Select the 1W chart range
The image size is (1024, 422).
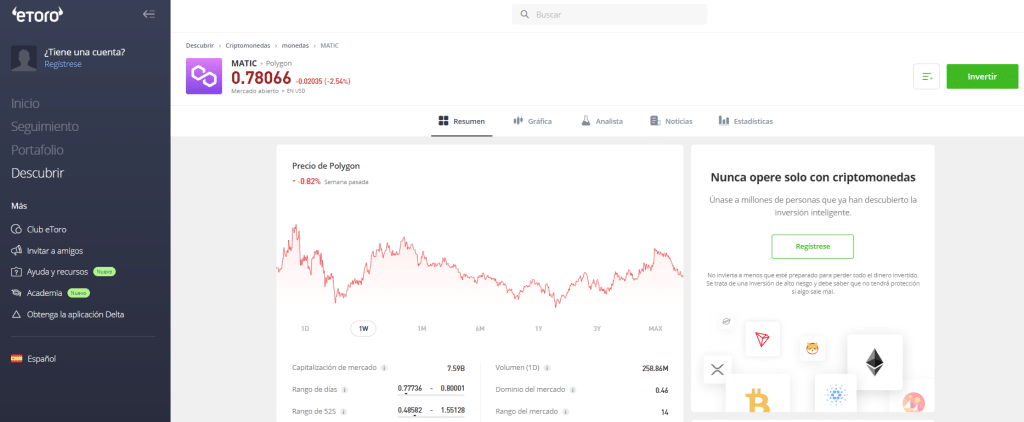tap(363, 329)
